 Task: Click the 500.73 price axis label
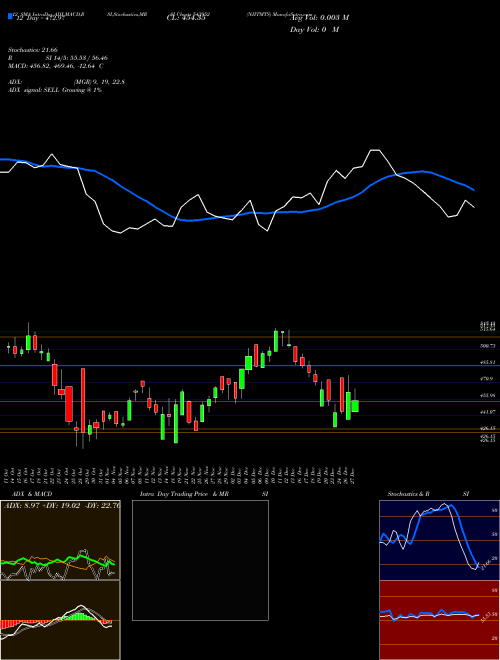[x=487, y=346]
